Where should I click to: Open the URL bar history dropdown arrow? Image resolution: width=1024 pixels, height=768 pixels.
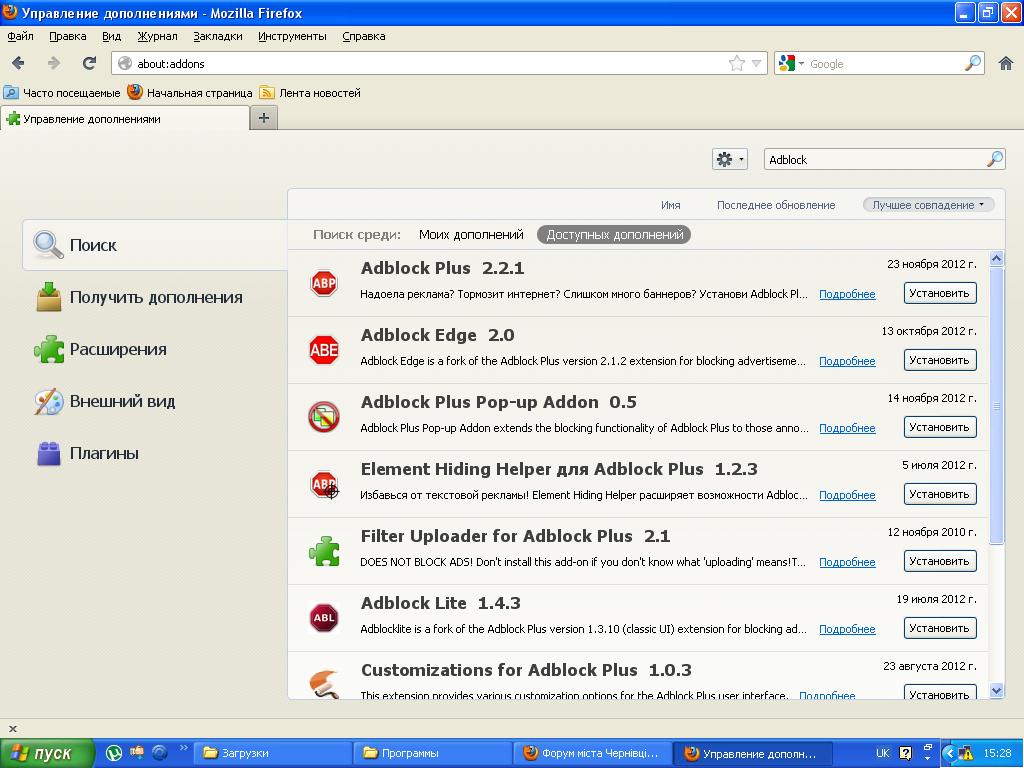757,63
